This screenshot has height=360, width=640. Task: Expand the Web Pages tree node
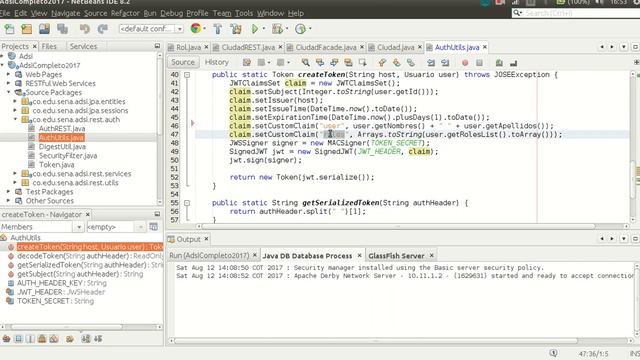[x=8, y=74]
